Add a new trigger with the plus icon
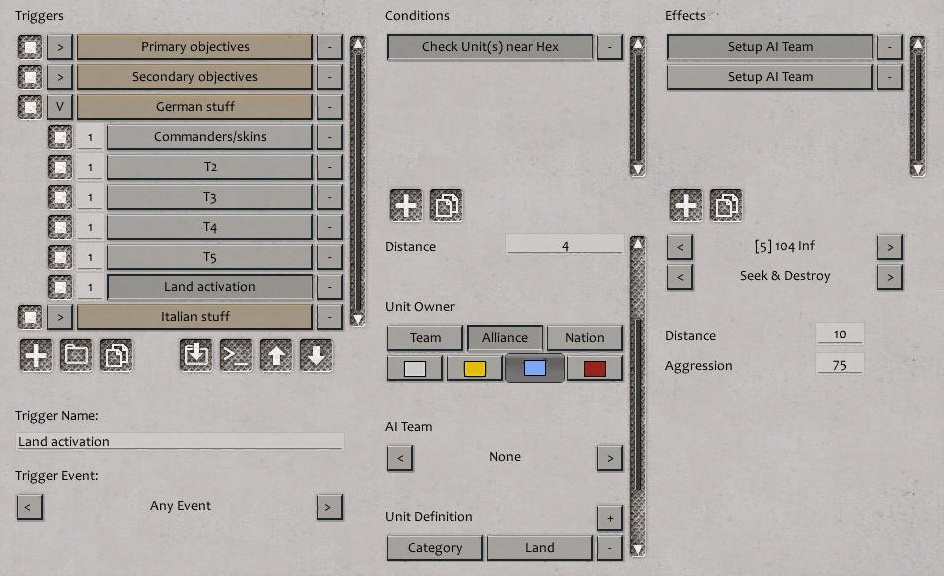The image size is (944, 576). pyautogui.click(x=36, y=355)
